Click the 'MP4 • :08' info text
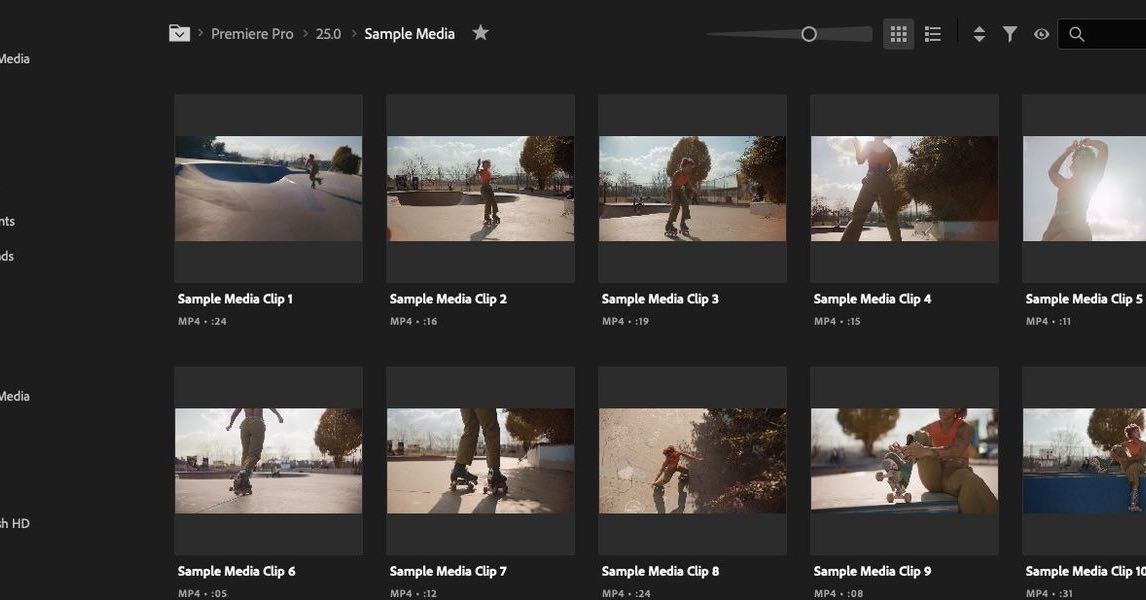The image size is (1146, 600). [x=838, y=593]
